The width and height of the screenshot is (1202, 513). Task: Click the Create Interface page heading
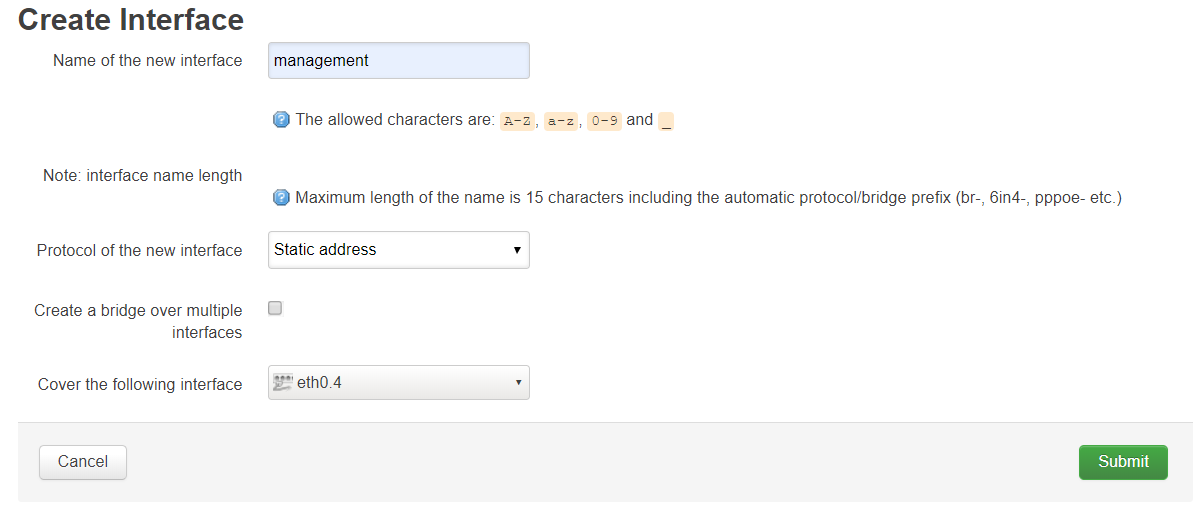click(131, 19)
